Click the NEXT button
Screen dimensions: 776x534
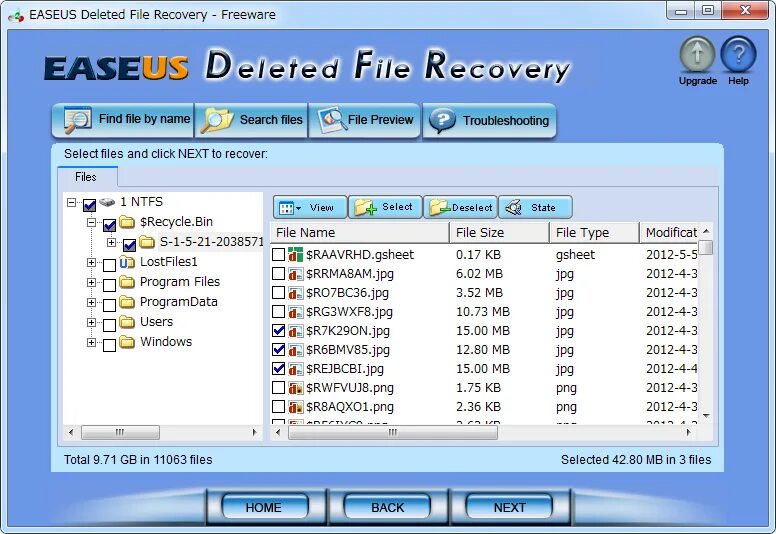(x=509, y=507)
